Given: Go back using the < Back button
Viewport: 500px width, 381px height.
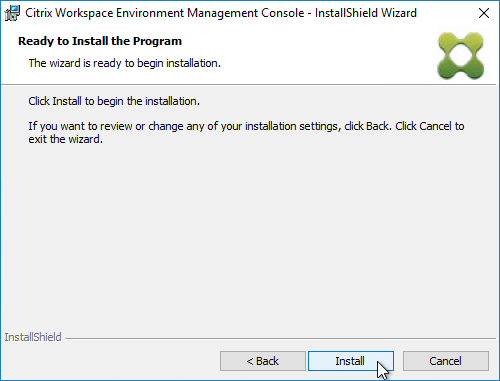Looking at the screenshot, I should click(x=263, y=361).
